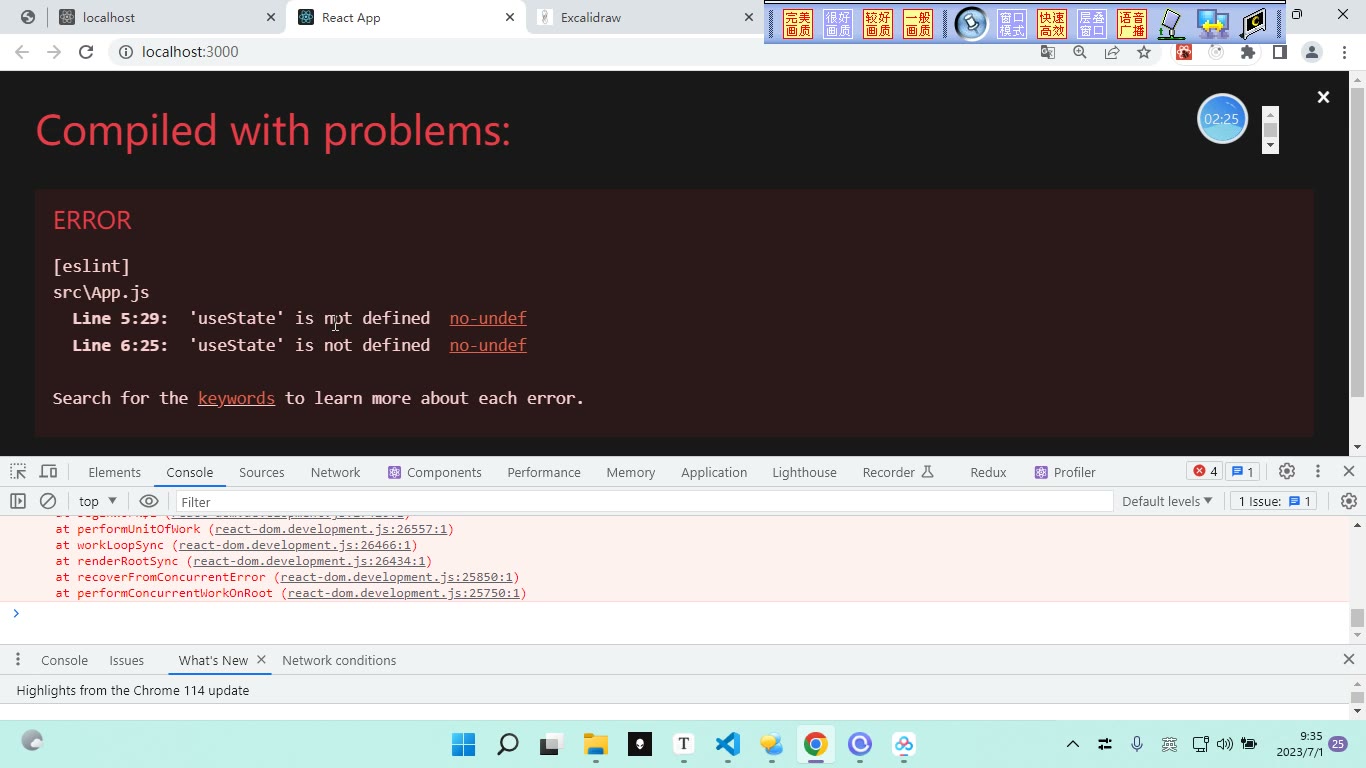Click the red error count badge showing 4
Screen dimensions: 1366x768
(1205, 472)
